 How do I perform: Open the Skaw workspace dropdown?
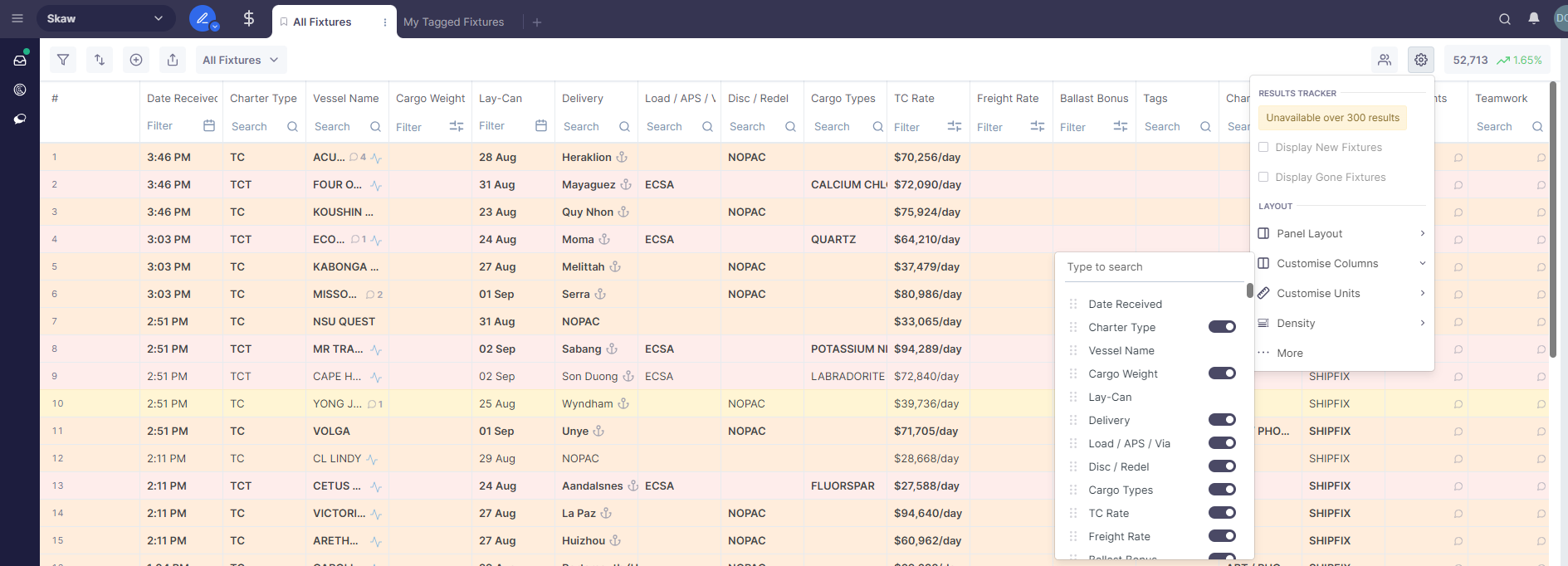[x=105, y=18]
